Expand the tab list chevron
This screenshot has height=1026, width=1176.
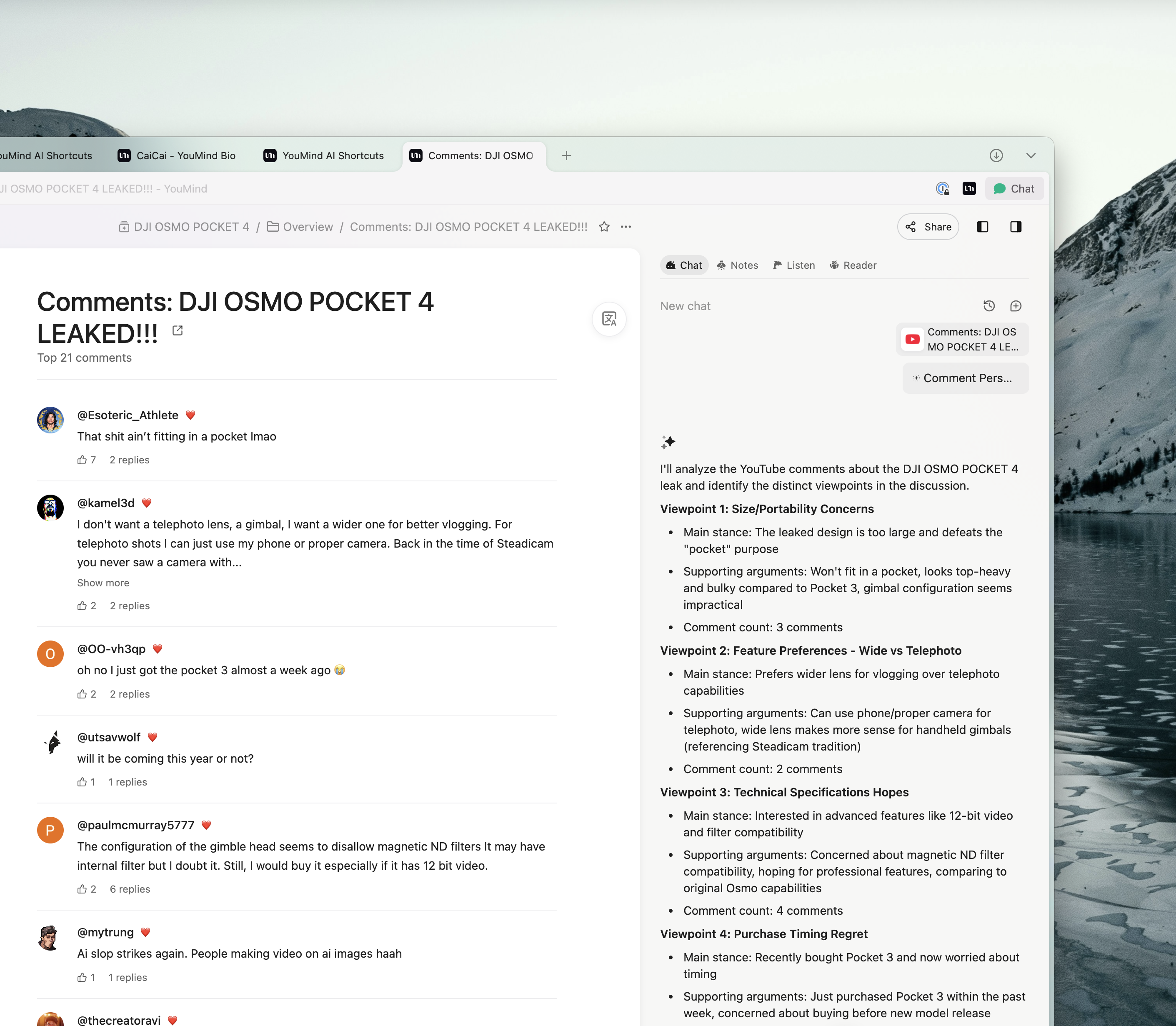[x=1031, y=155]
